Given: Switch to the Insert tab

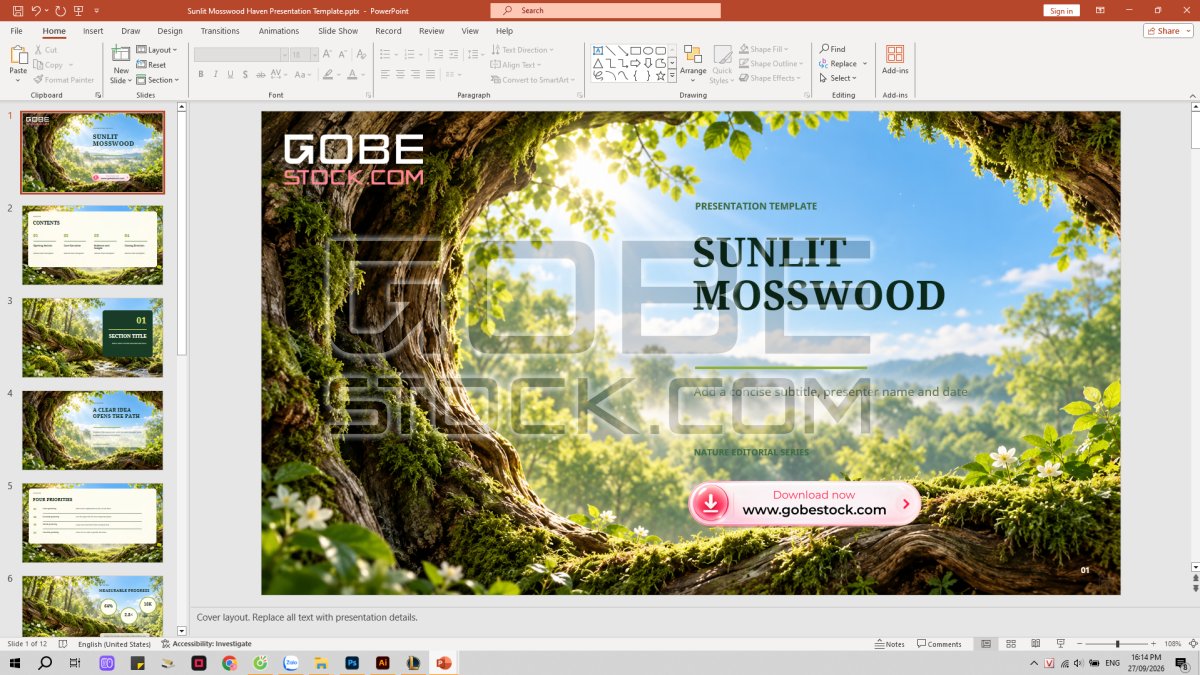Looking at the screenshot, I should coord(93,31).
